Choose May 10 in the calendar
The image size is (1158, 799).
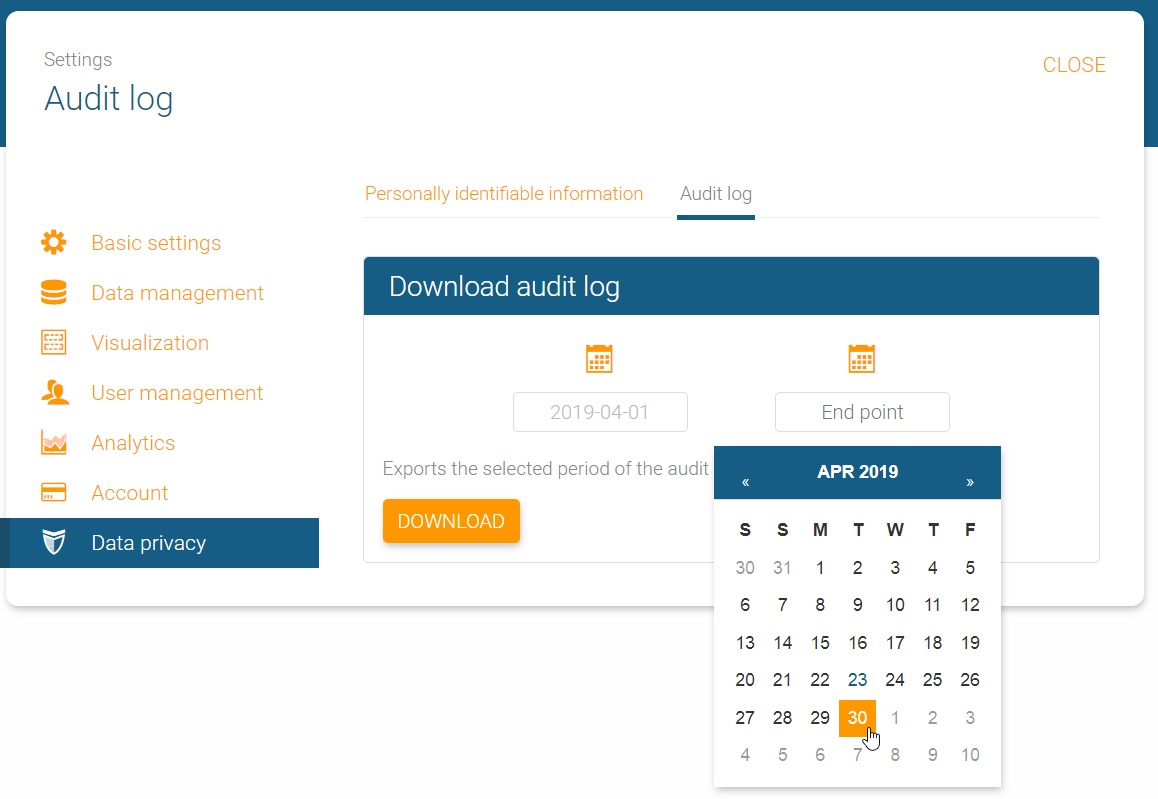(970, 755)
